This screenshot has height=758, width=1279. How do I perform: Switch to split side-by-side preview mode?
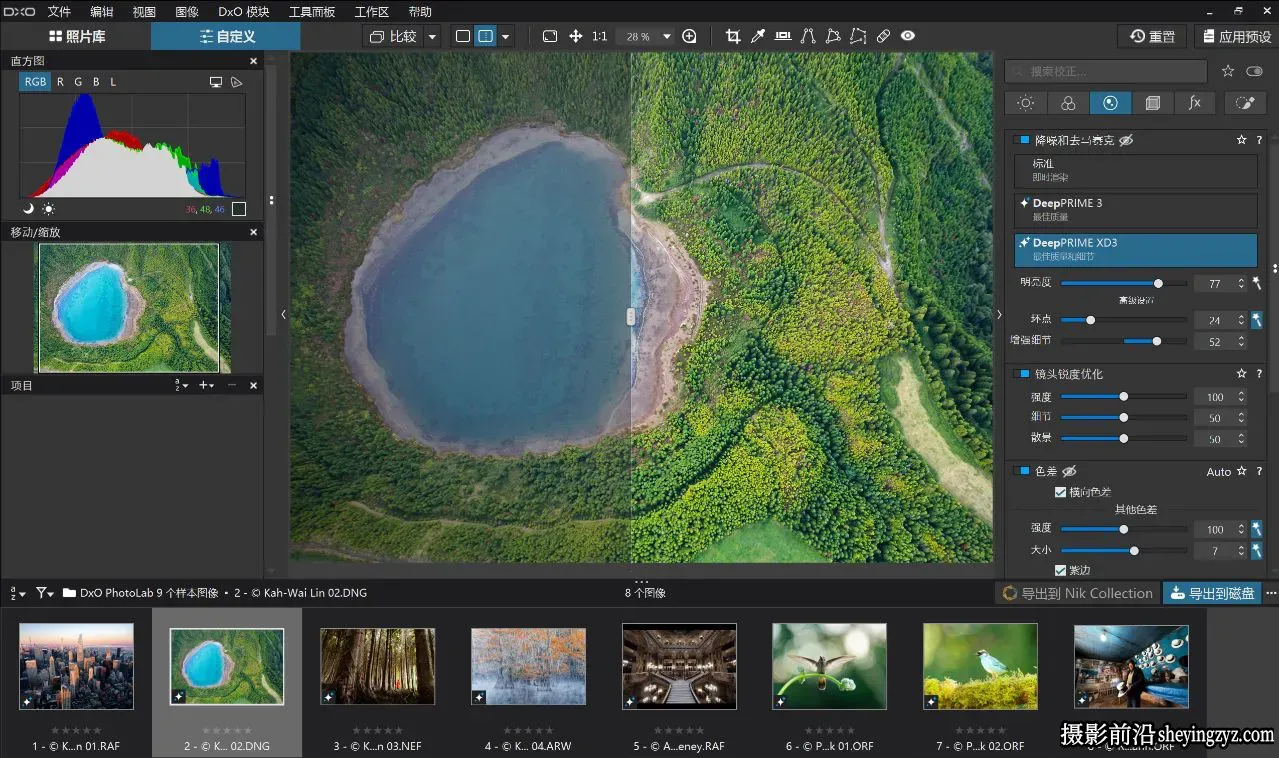coord(485,36)
